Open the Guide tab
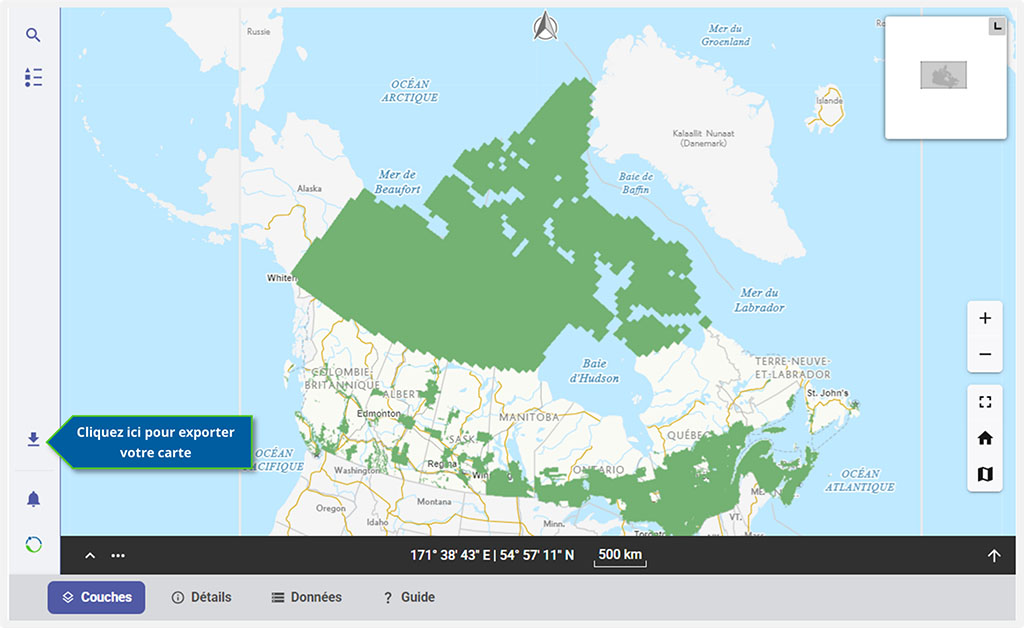Viewport: 1024px width, 628px height. pyautogui.click(x=409, y=597)
